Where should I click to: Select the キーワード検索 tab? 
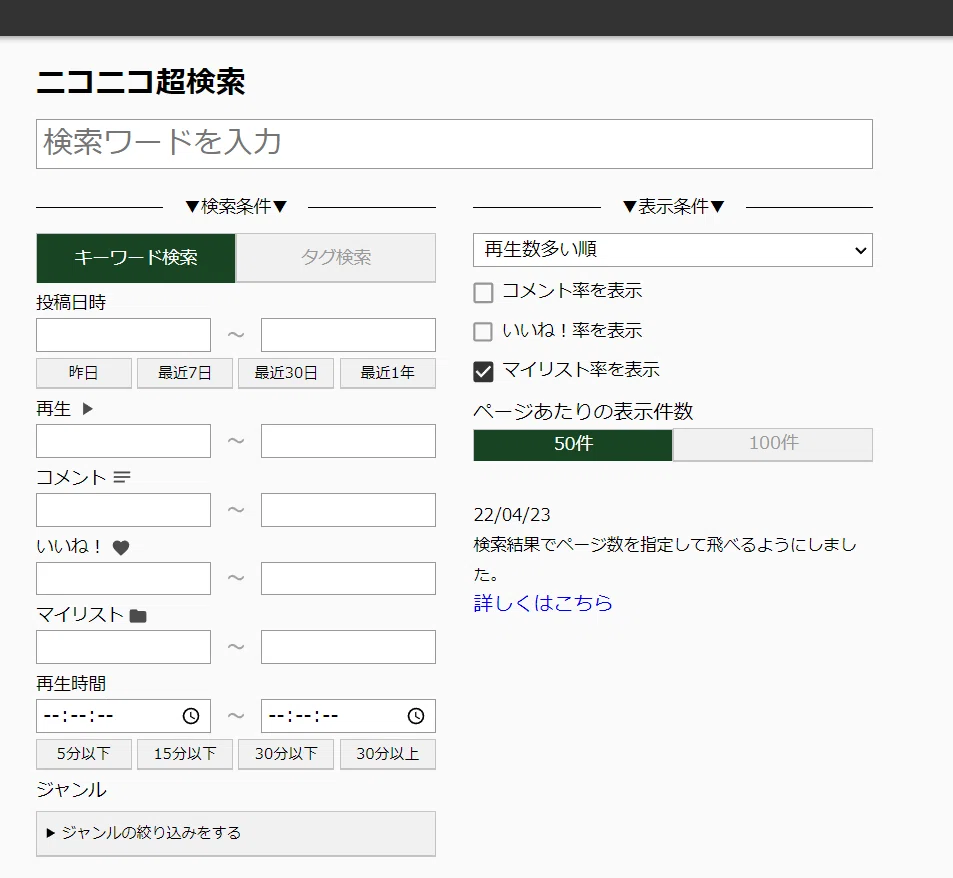coord(136,258)
